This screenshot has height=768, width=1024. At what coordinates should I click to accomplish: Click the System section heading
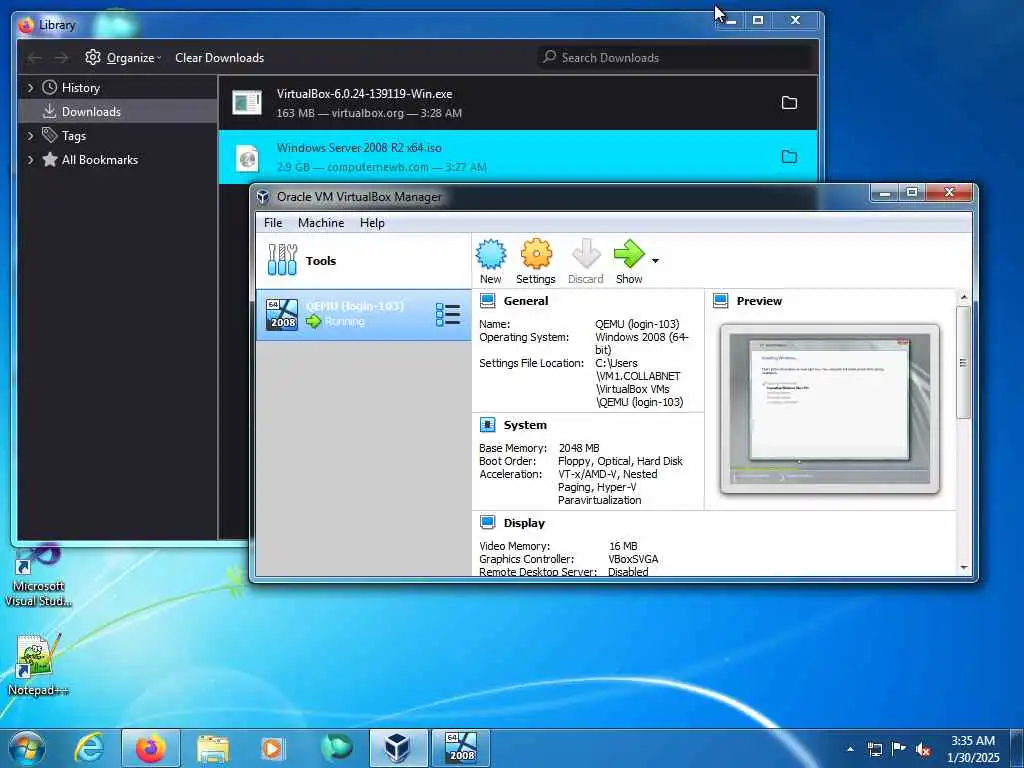coord(525,425)
